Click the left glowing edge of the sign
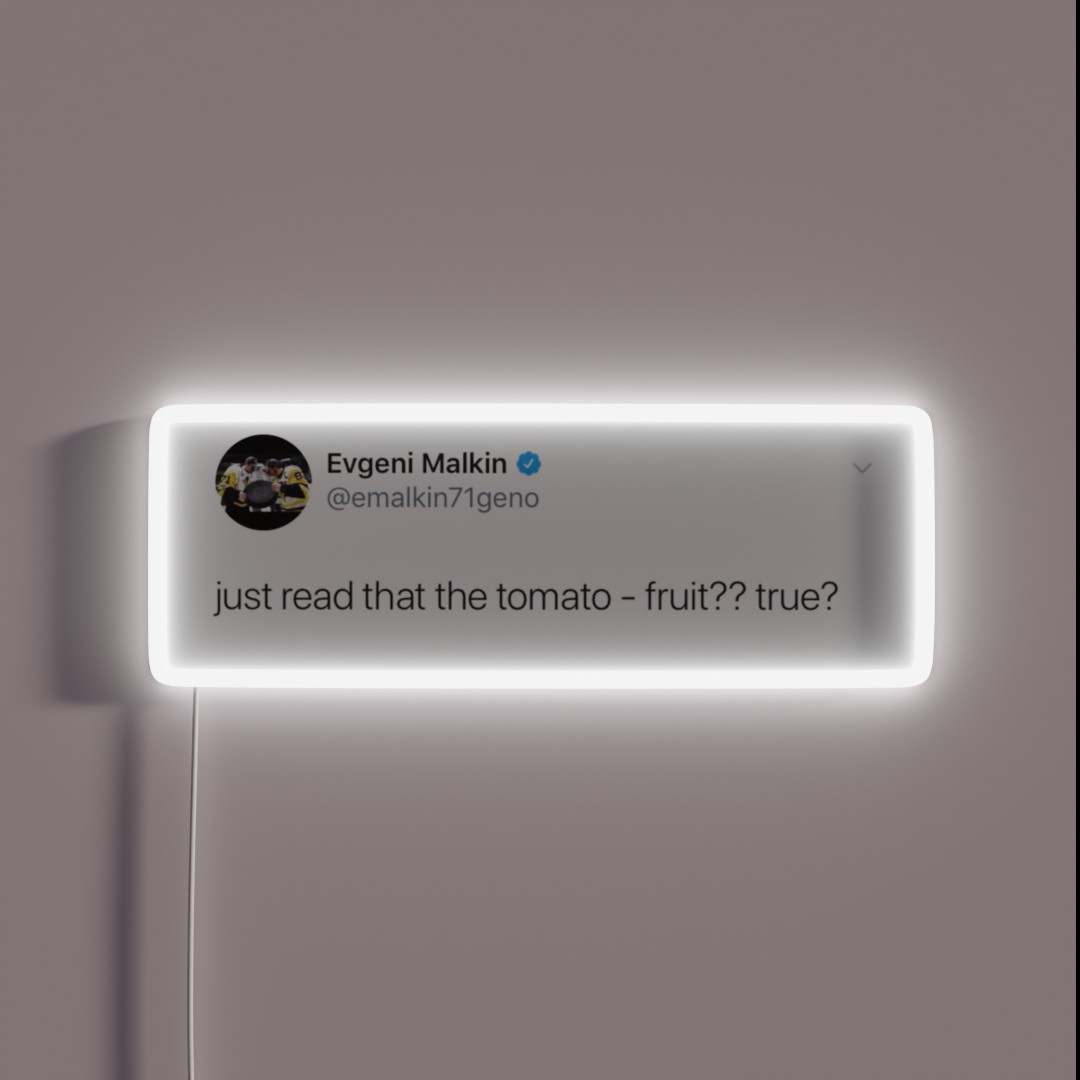 click(160, 546)
